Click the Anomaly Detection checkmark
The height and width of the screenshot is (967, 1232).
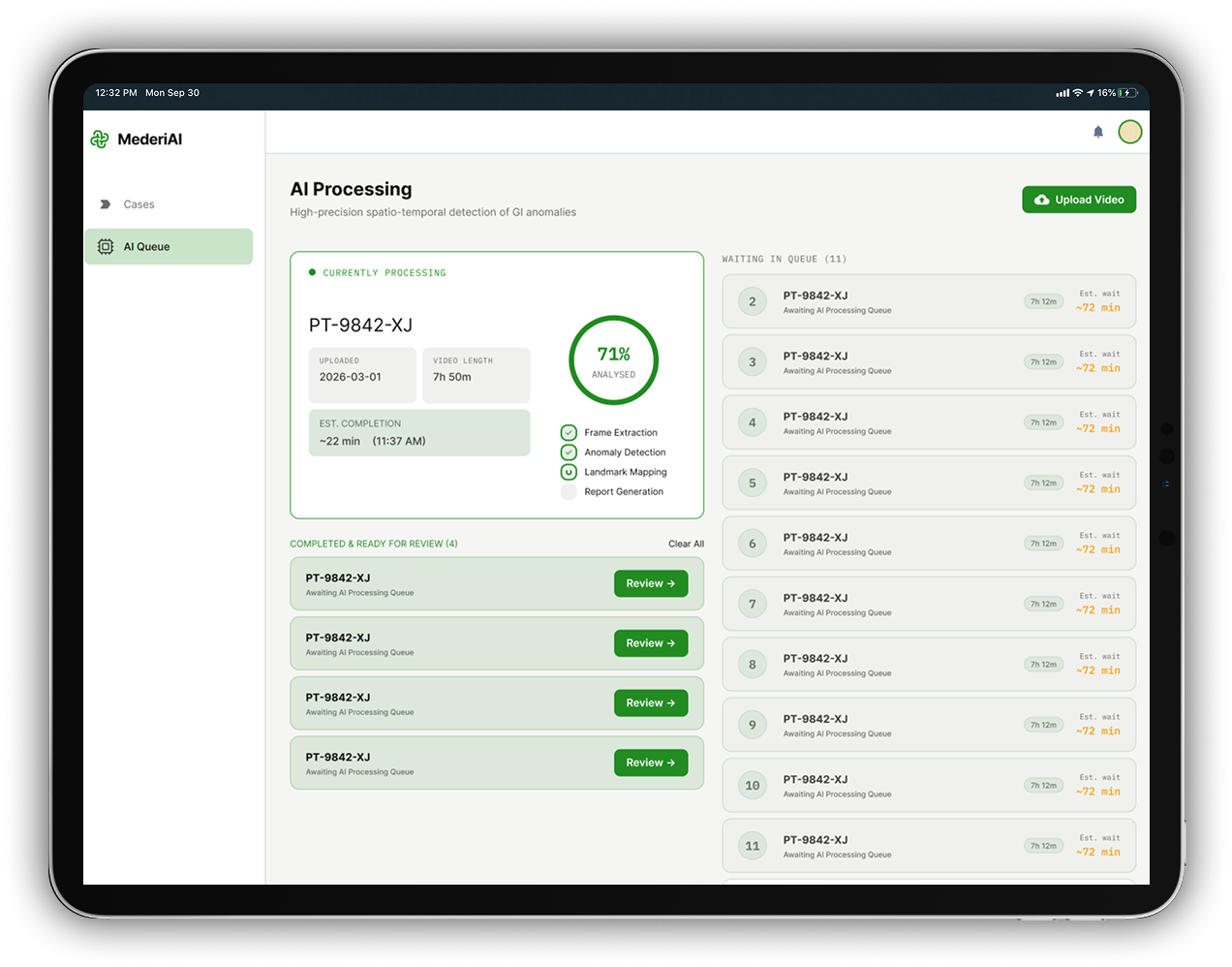[x=569, y=452]
